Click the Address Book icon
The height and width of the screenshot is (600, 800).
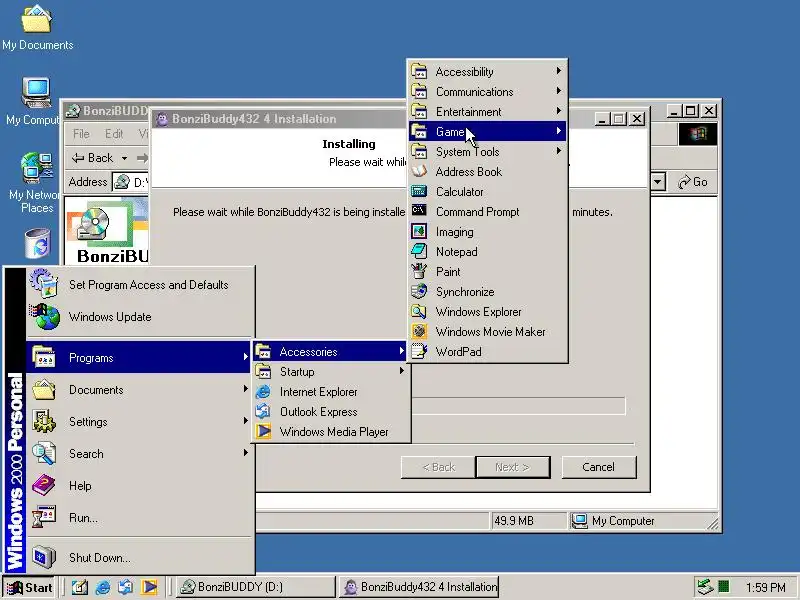tap(419, 171)
